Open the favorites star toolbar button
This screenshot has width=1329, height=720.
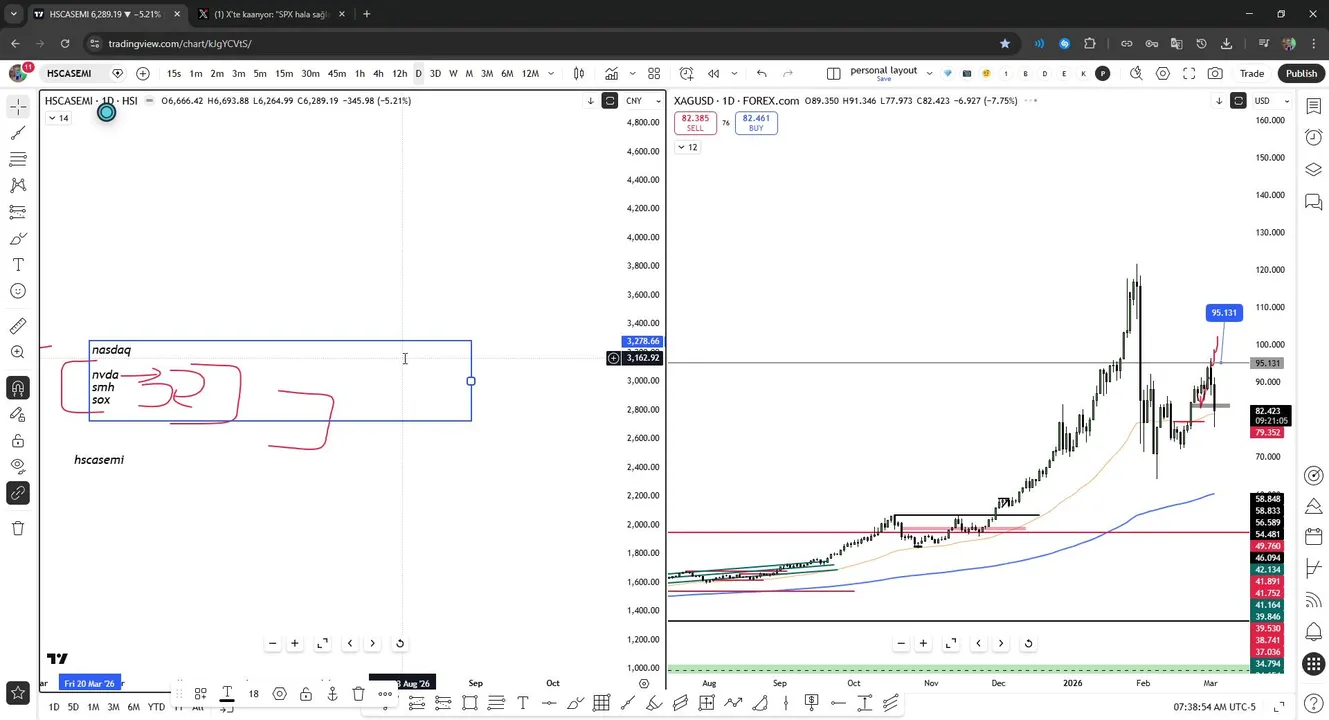[x=18, y=692]
